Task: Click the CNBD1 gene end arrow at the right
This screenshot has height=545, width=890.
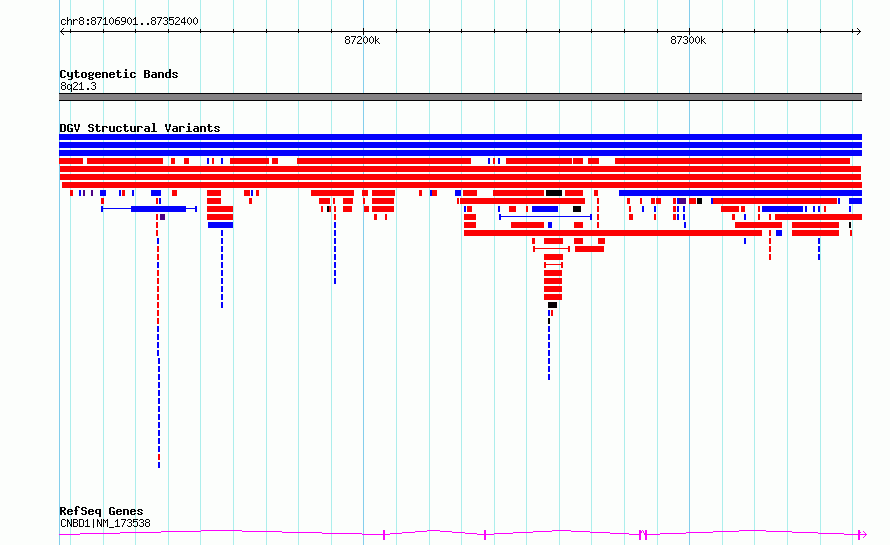Action: coord(862,534)
